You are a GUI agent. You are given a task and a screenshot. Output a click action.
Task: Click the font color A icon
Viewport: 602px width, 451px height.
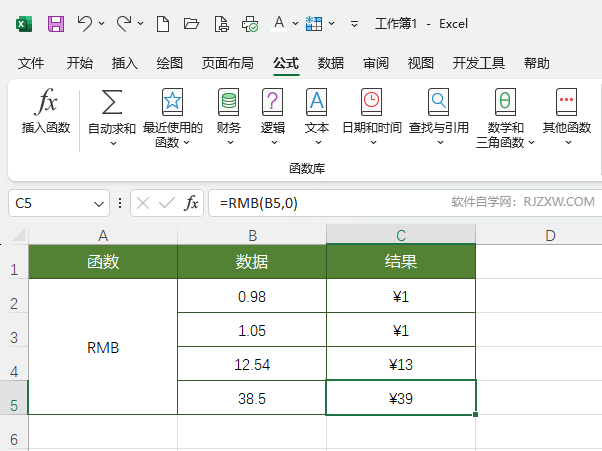point(279,23)
